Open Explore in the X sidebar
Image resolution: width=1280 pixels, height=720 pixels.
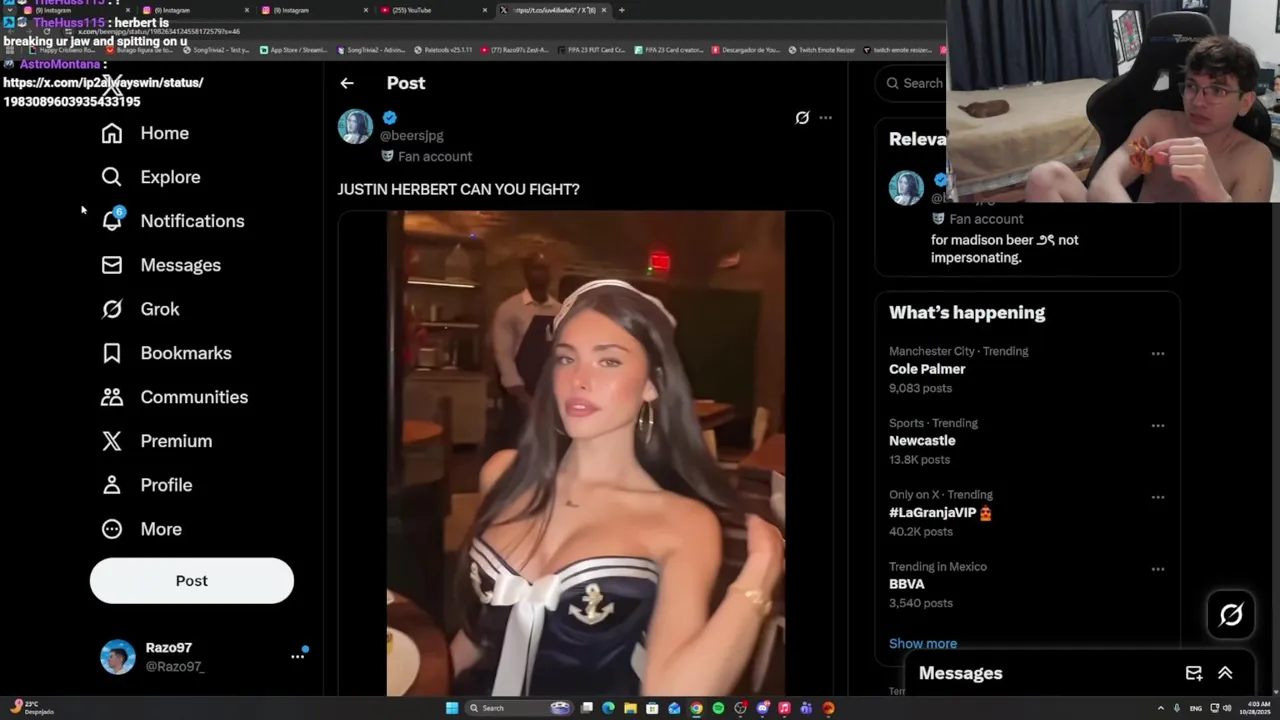tap(151, 177)
